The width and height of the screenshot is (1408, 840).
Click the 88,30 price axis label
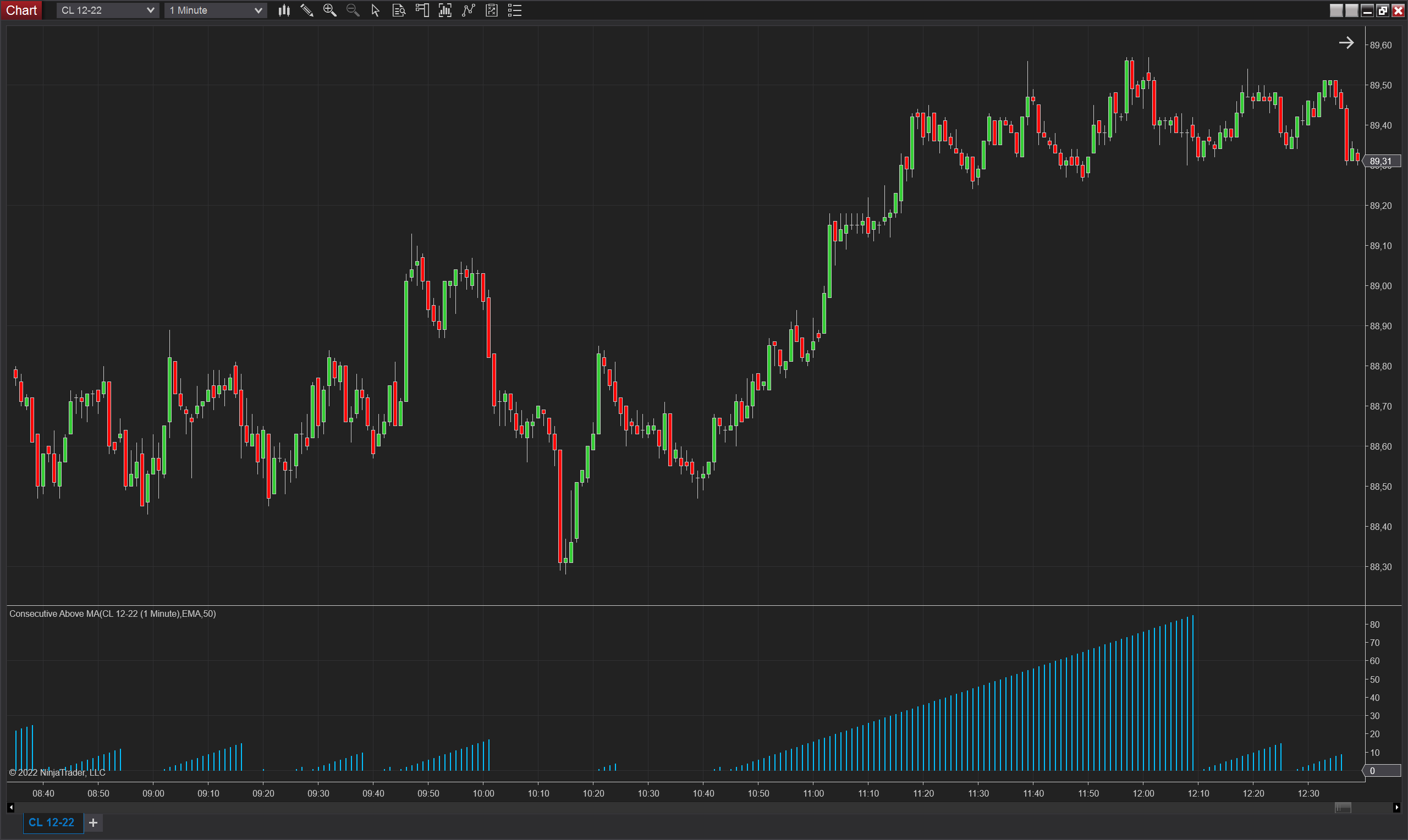1381,567
